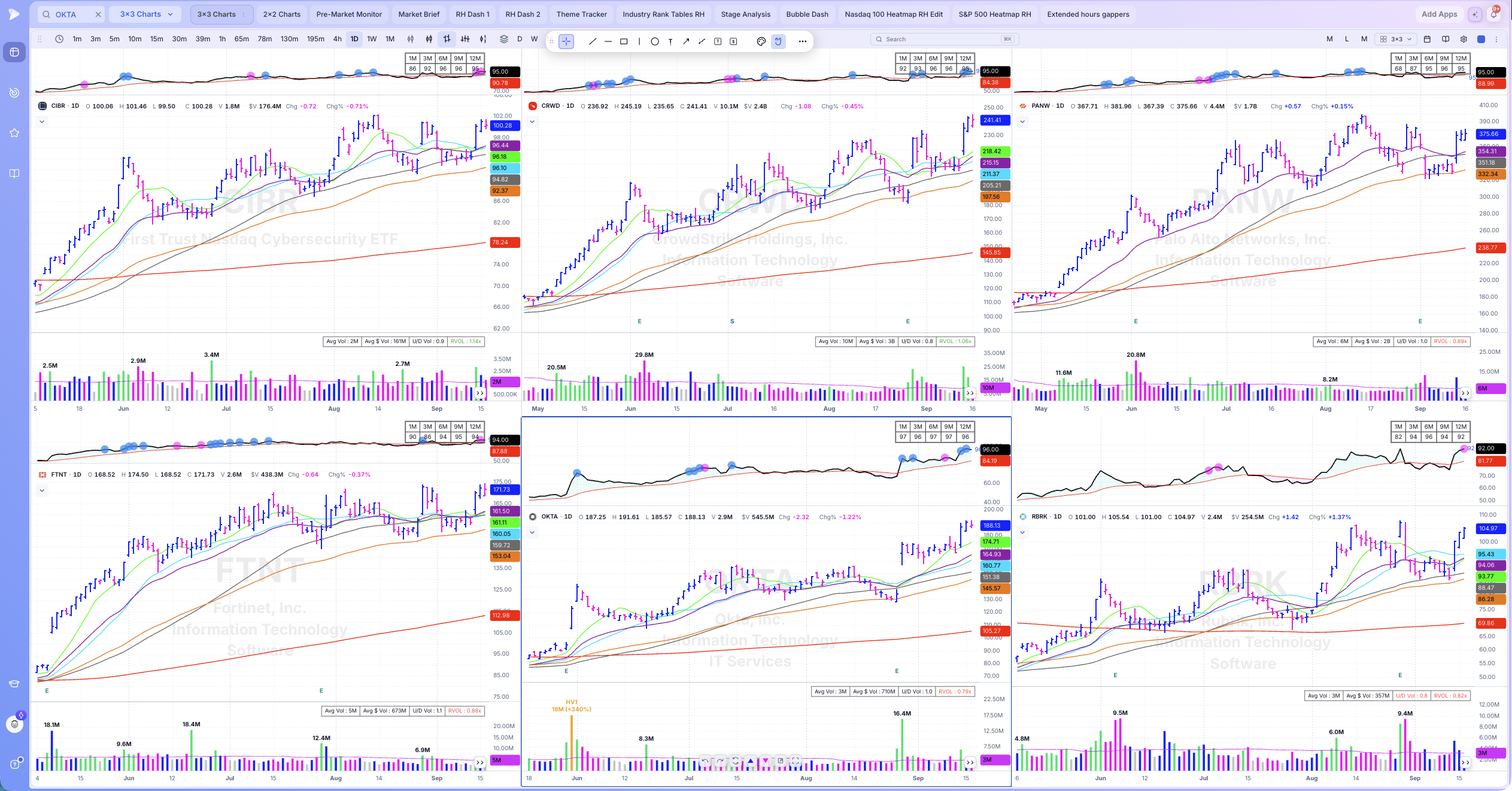Open the layers icon in toolbar
Image resolution: width=1512 pixels, height=791 pixels.
coord(504,39)
